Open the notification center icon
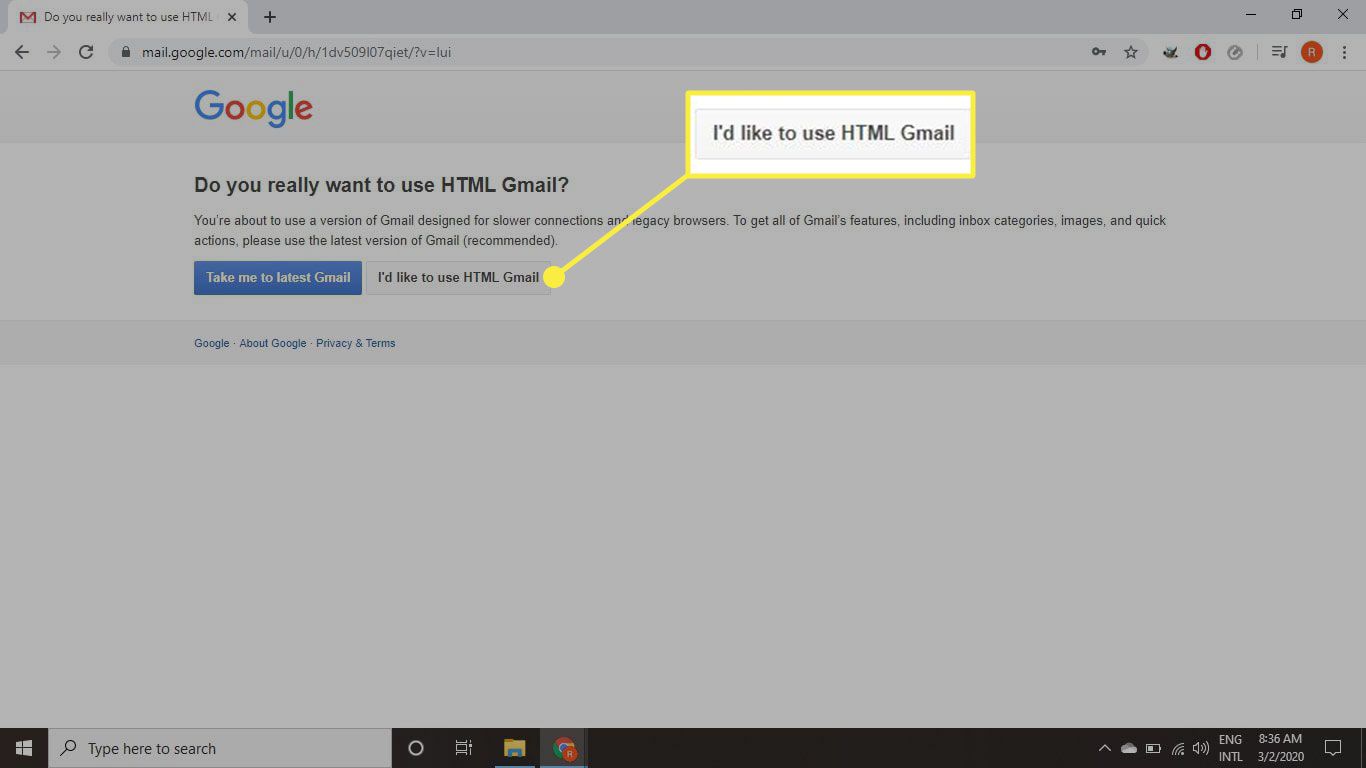The width and height of the screenshot is (1366, 768). pos(1332,748)
